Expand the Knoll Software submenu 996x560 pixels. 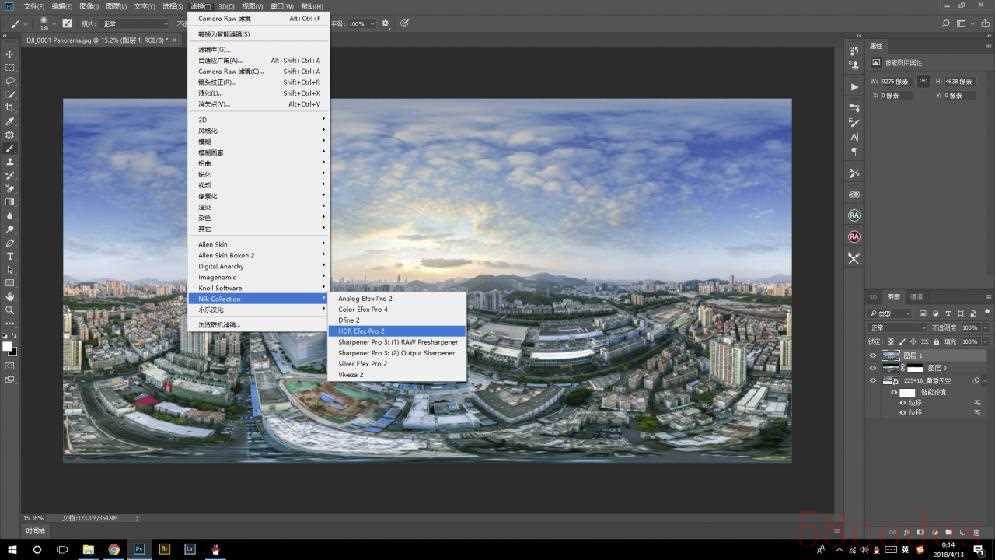tap(259, 288)
